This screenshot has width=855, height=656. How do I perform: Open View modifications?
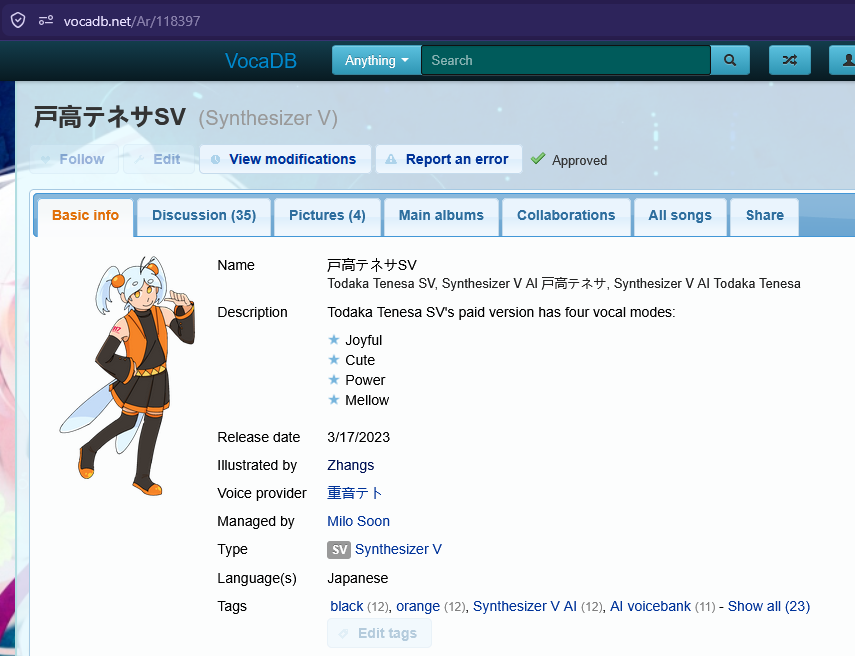(285, 159)
